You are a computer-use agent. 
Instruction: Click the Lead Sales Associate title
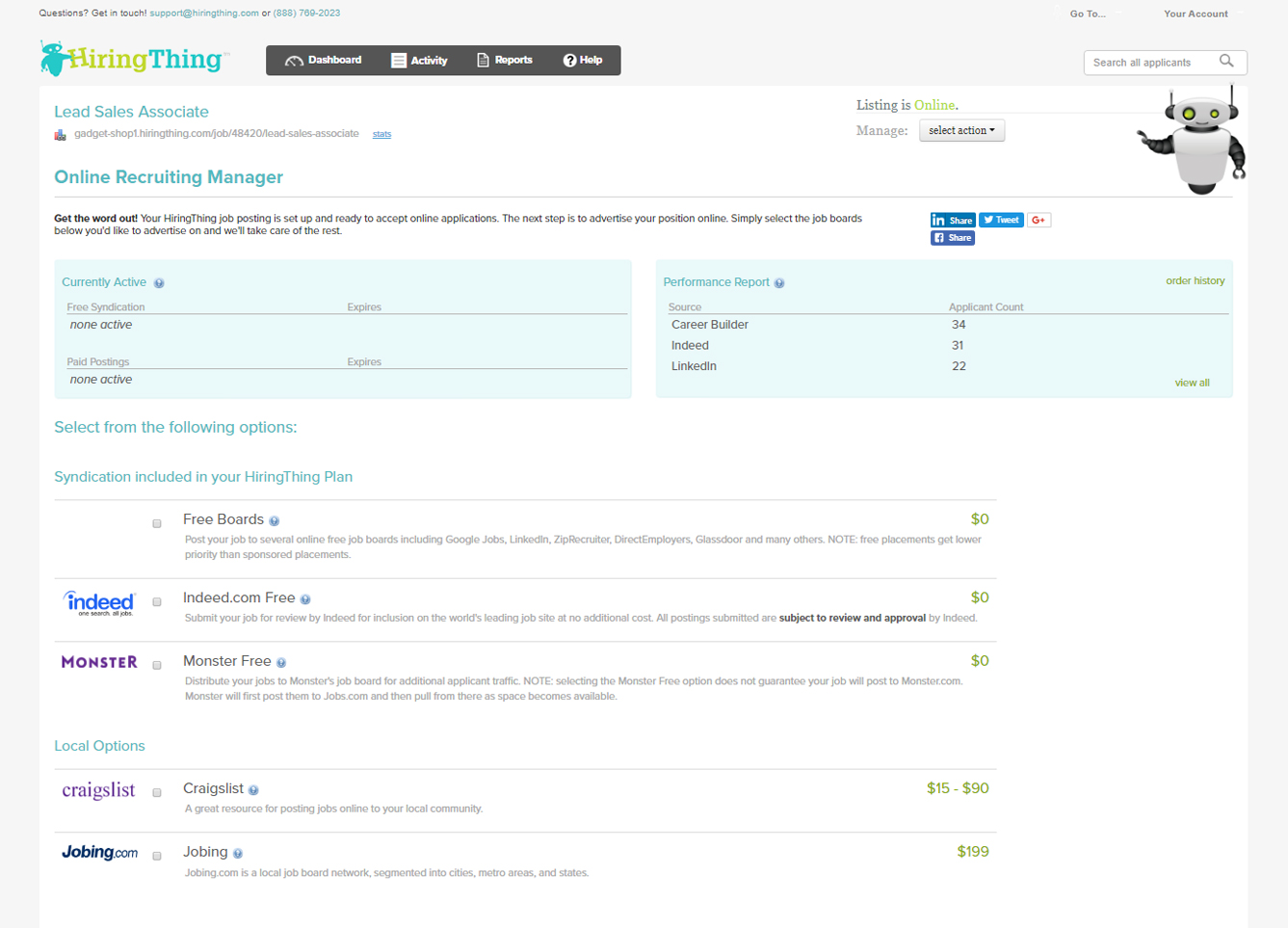pyautogui.click(x=131, y=112)
